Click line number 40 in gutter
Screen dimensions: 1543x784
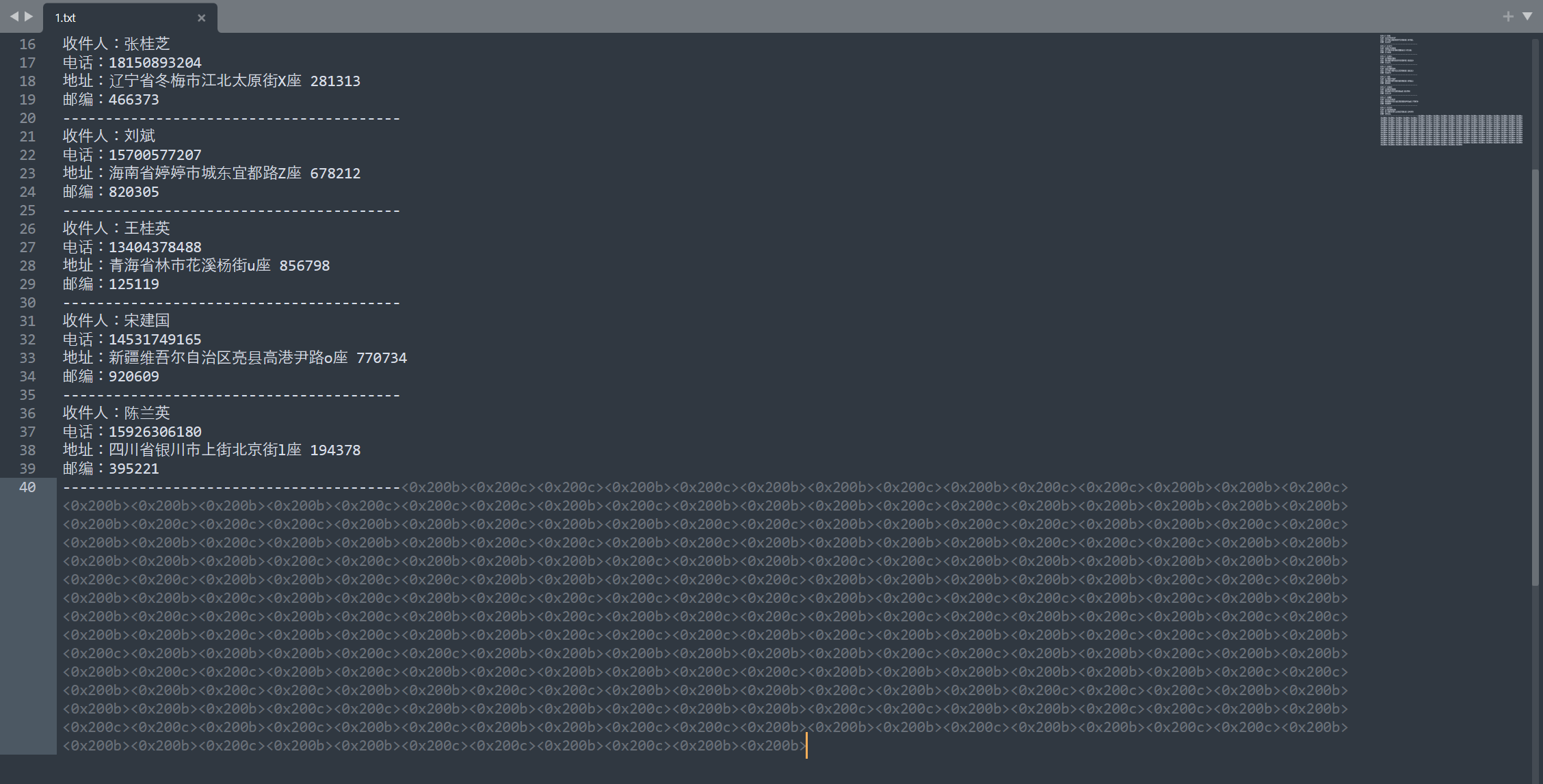[27, 487]
